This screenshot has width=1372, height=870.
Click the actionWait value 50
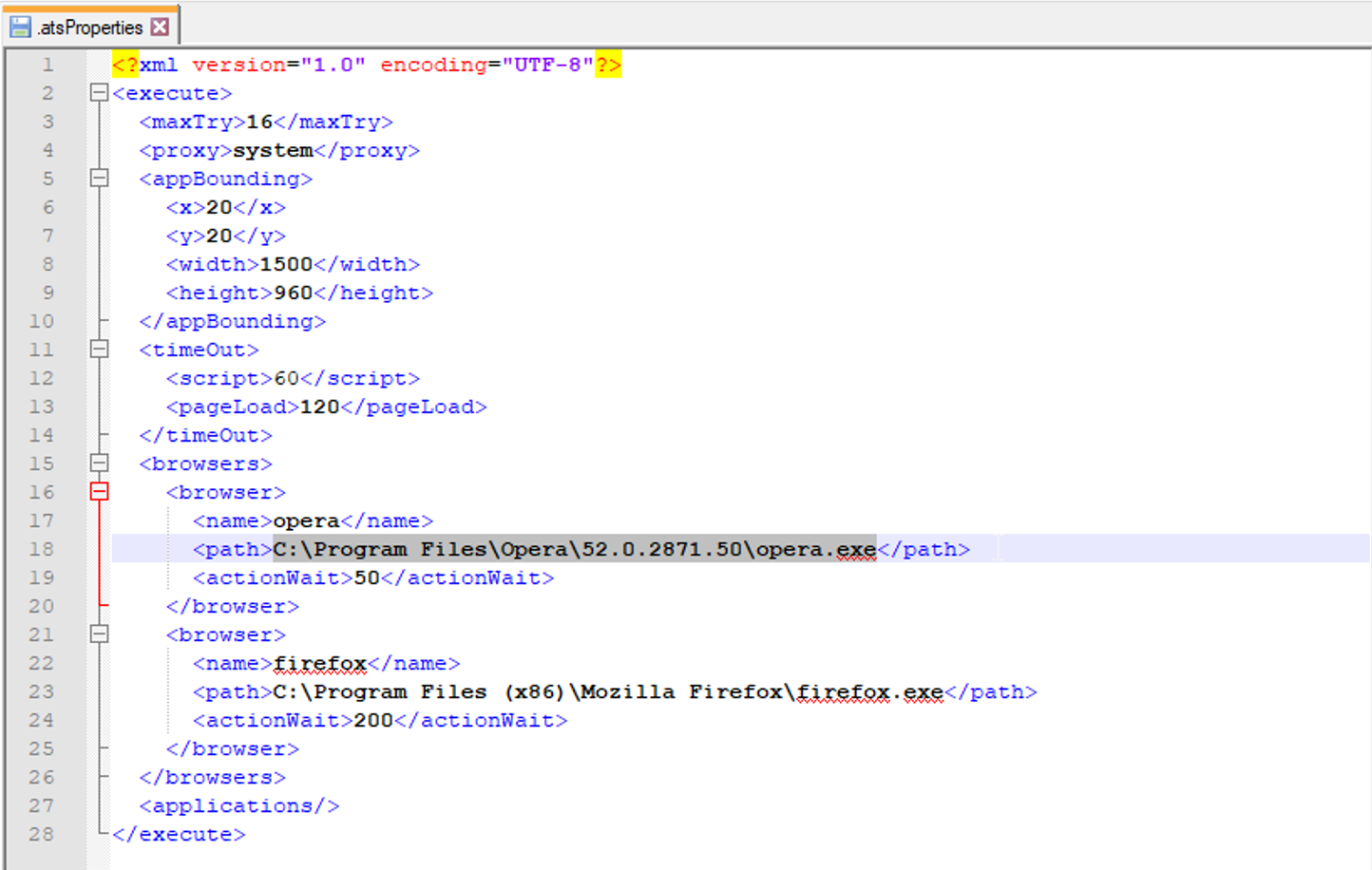tap(367, 577)
